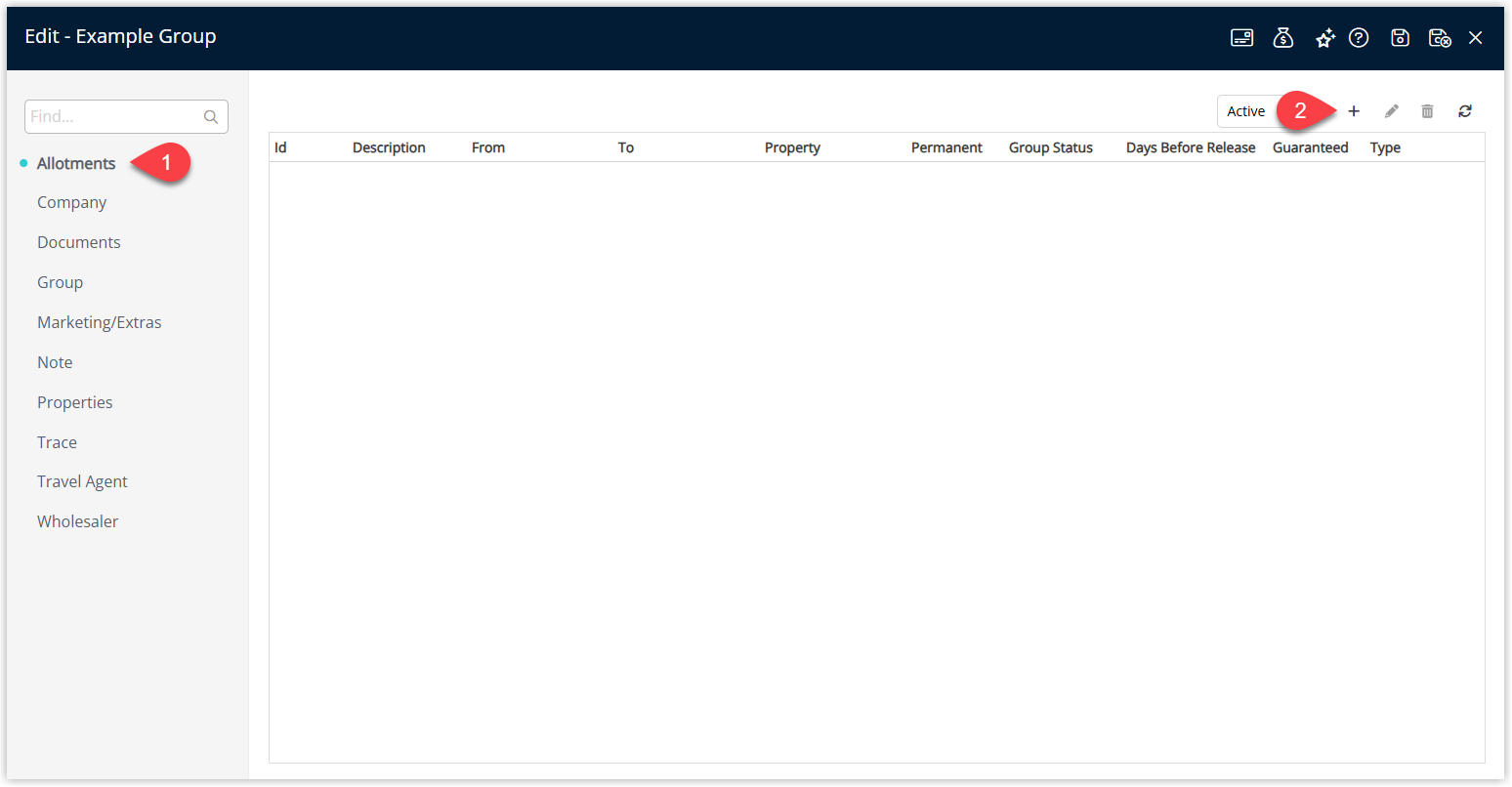Sort by the From column header
The image size is (1512, 787).
point(488,147)
